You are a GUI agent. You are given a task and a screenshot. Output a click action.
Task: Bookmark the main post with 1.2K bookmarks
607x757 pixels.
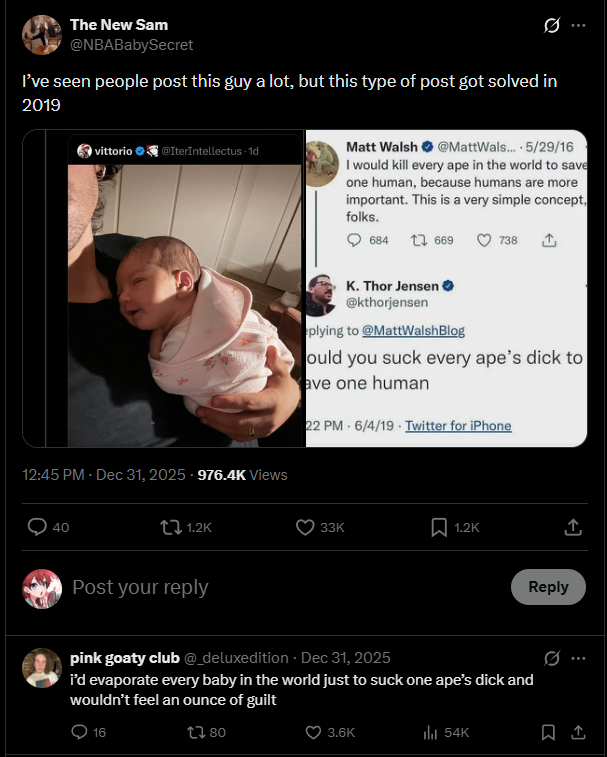439,527
